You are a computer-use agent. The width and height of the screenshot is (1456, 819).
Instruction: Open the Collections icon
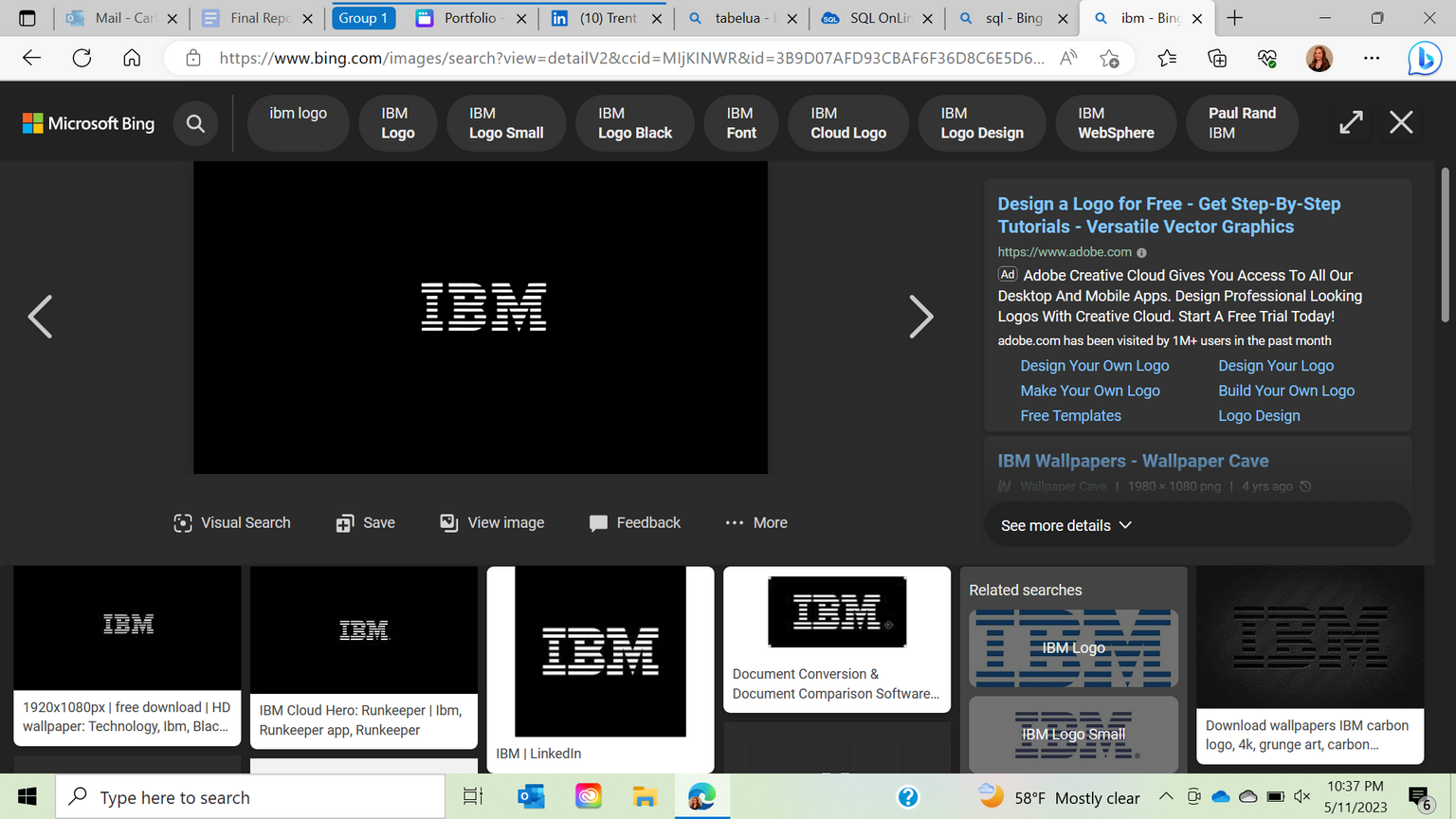1217,58
